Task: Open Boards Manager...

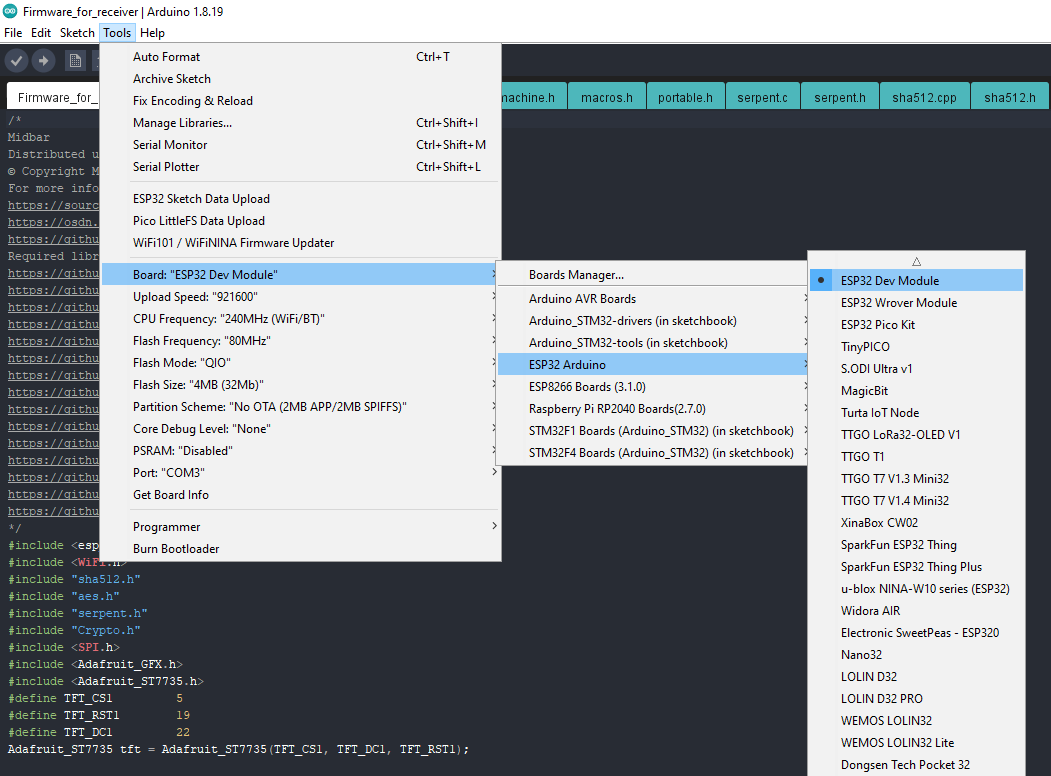Action: tap(652, 275)
